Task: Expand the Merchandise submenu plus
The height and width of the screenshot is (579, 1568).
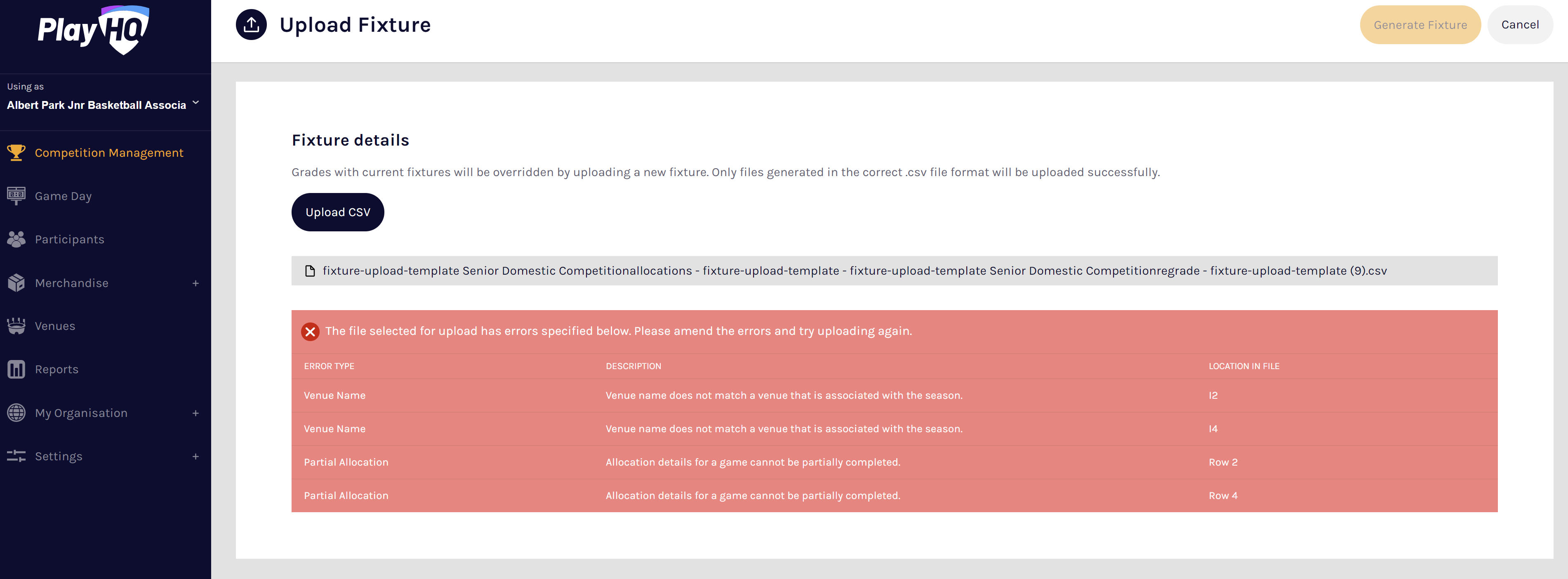Action: 195,283
